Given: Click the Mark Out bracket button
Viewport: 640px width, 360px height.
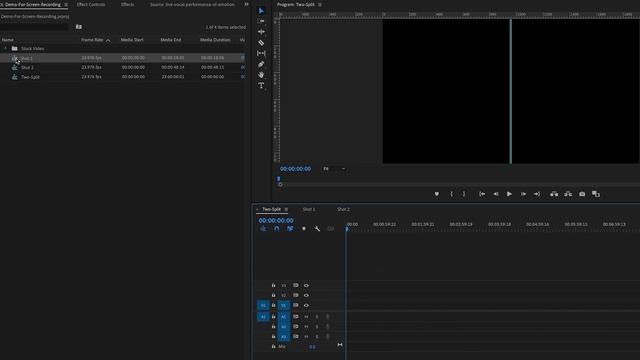Looking at the screenshot, I should (464, 194).
